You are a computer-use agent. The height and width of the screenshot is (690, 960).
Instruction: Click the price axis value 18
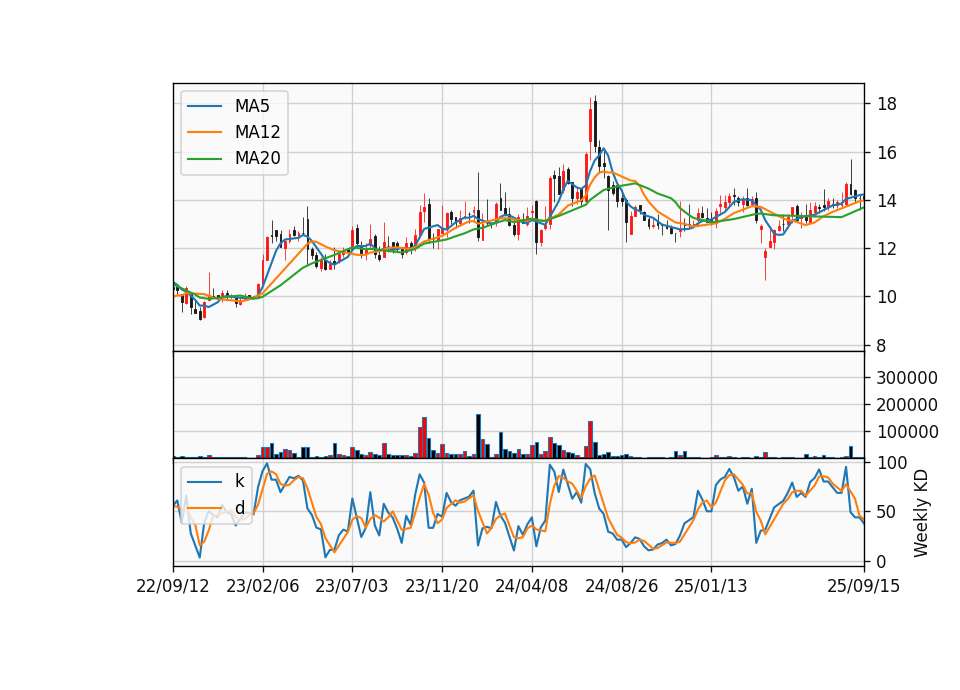tap(887, 104)
